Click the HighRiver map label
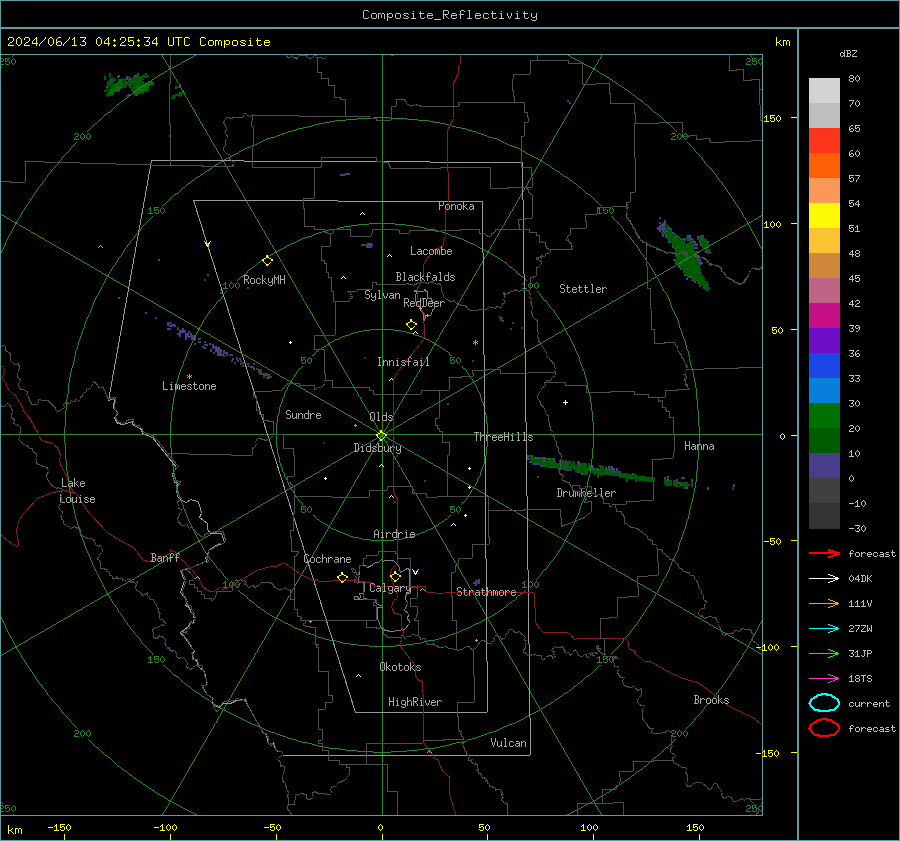The image size is (900, 841). coord(415,702)
